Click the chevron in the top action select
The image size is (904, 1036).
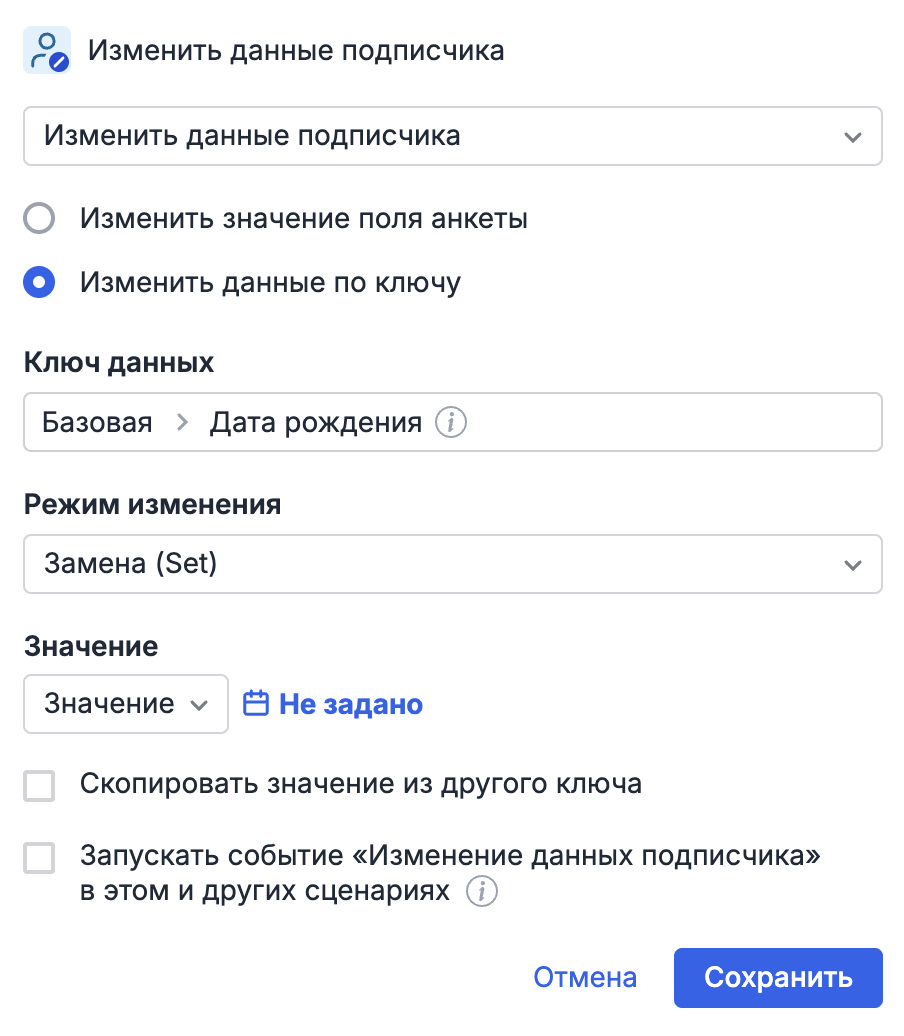coord(852,137)
